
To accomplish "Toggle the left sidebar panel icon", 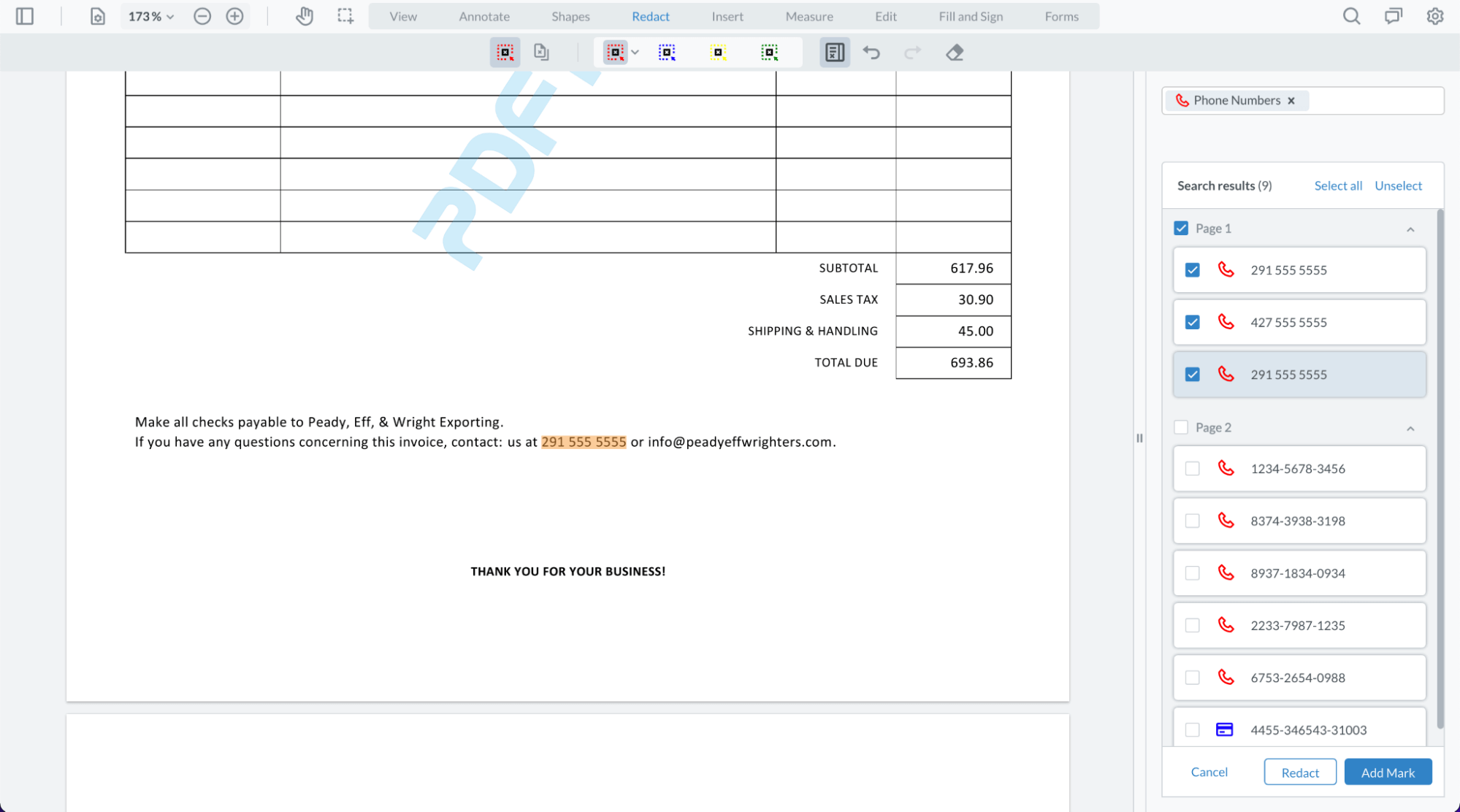I will [25, 16].
